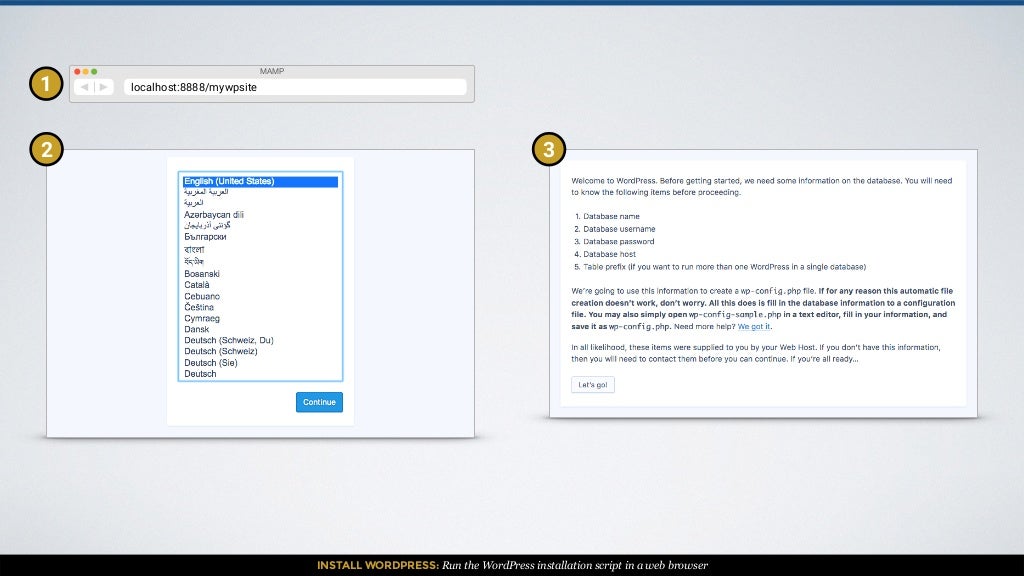Click the MAMP window title text
The height and width of the screenshot is (576, 1024).
tap(272, 71)
